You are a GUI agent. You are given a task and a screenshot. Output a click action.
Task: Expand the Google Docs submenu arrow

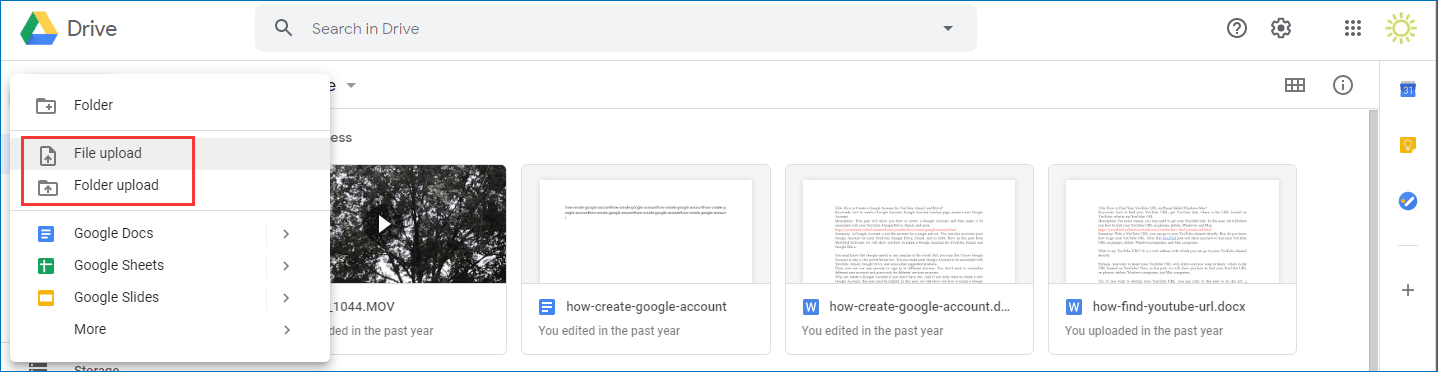coord(286,234)
